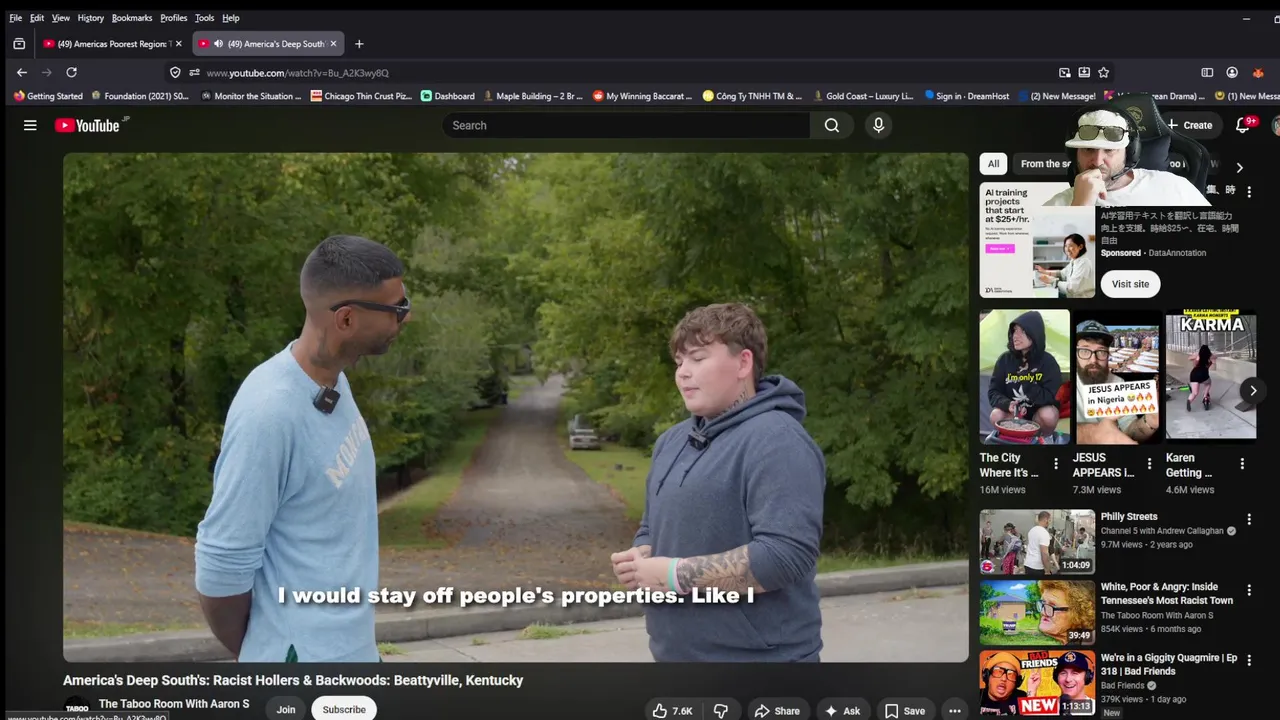Open My Winning Baccarat bookmark

click(642, 96)
